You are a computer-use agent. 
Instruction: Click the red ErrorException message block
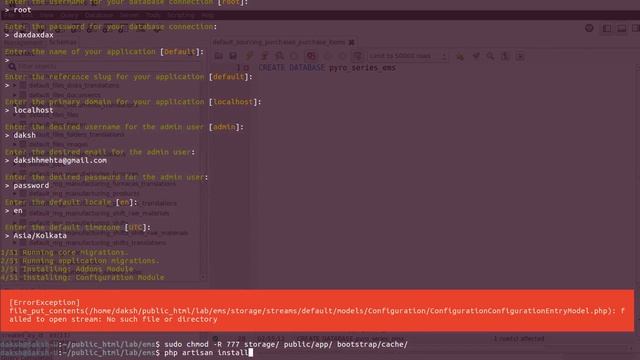pos(317,311)
